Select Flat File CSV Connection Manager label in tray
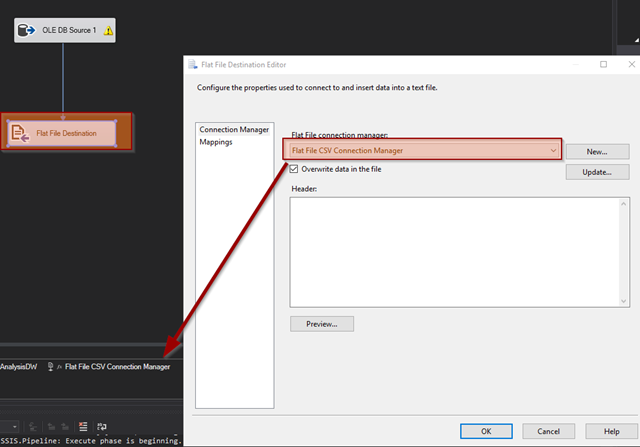The height and width of the screenshot is (447, 640). click(x=118, y=367)
